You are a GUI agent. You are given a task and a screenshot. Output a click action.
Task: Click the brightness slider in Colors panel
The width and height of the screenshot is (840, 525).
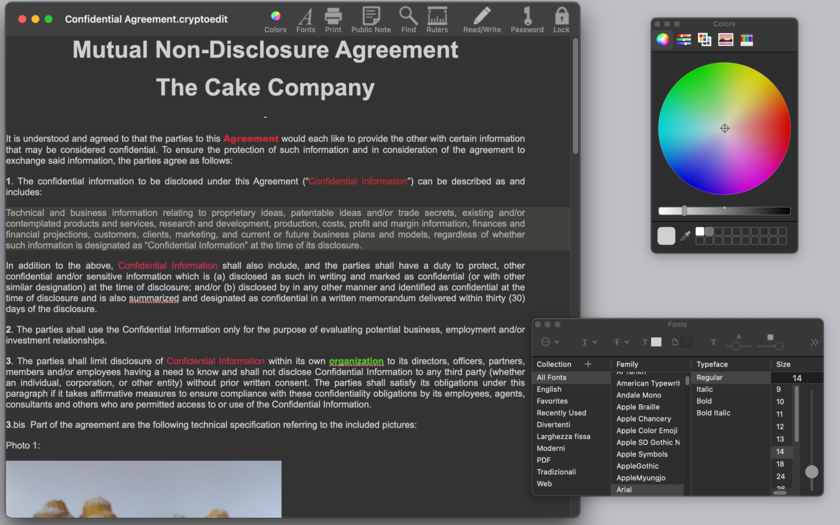click(724, 211)
